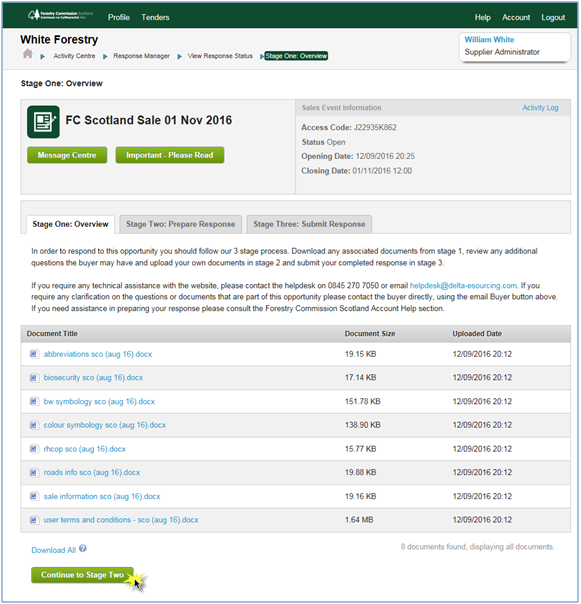Image resolution: width=581 pixels, height=604 pixels.
Task: Click the sales event document icon
Action: (43, 122)
